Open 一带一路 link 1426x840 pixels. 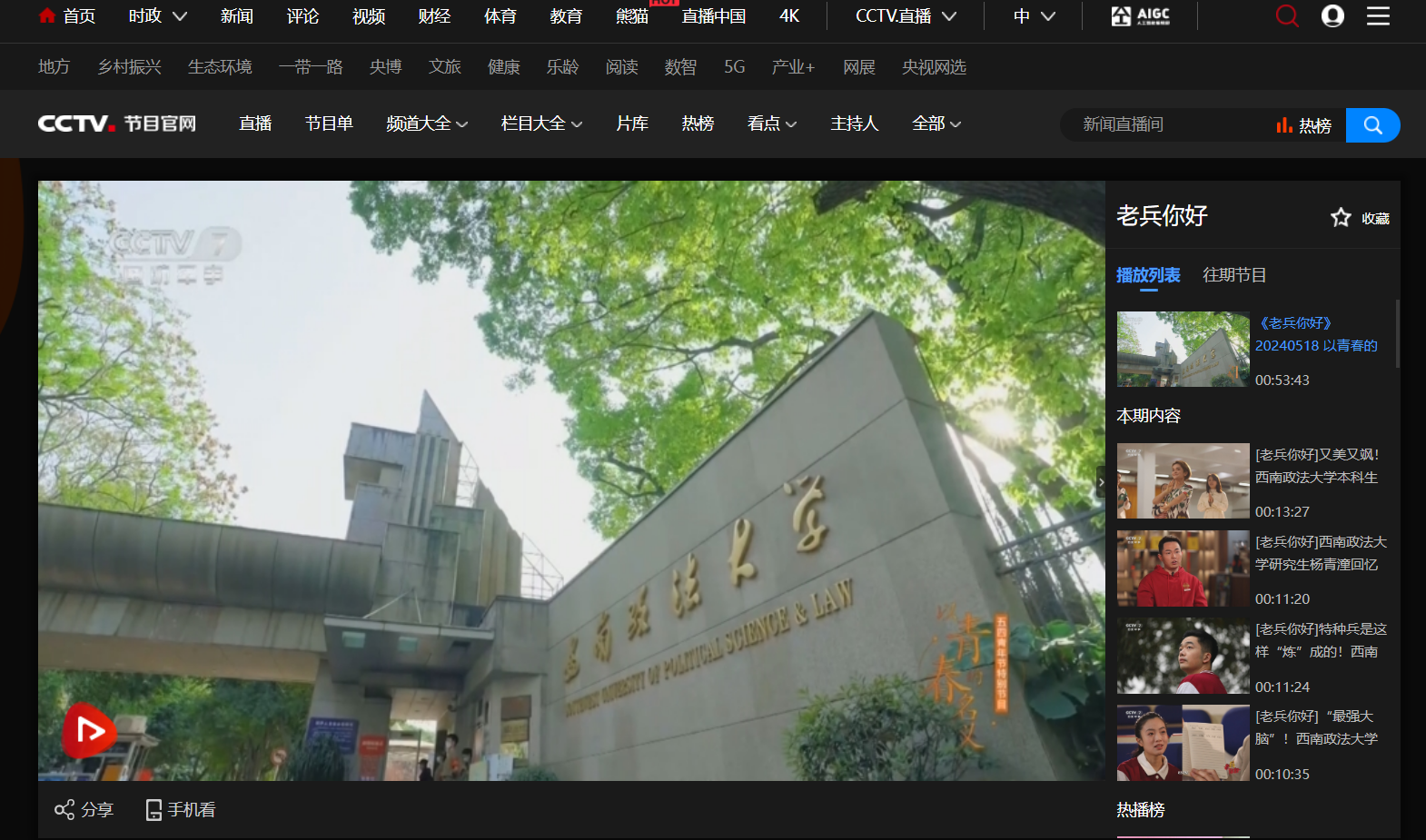(x=311, y=67)
